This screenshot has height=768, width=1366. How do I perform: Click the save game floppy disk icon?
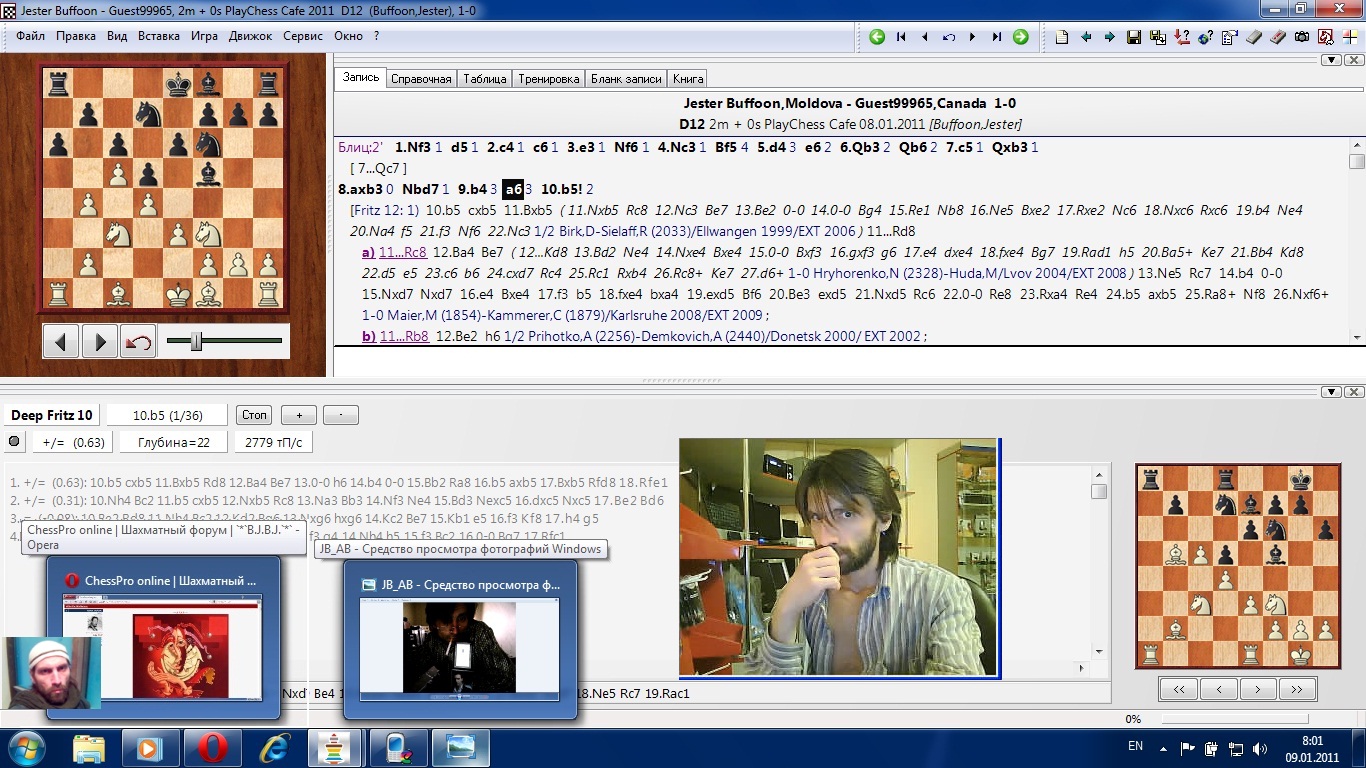[1134, 37]
